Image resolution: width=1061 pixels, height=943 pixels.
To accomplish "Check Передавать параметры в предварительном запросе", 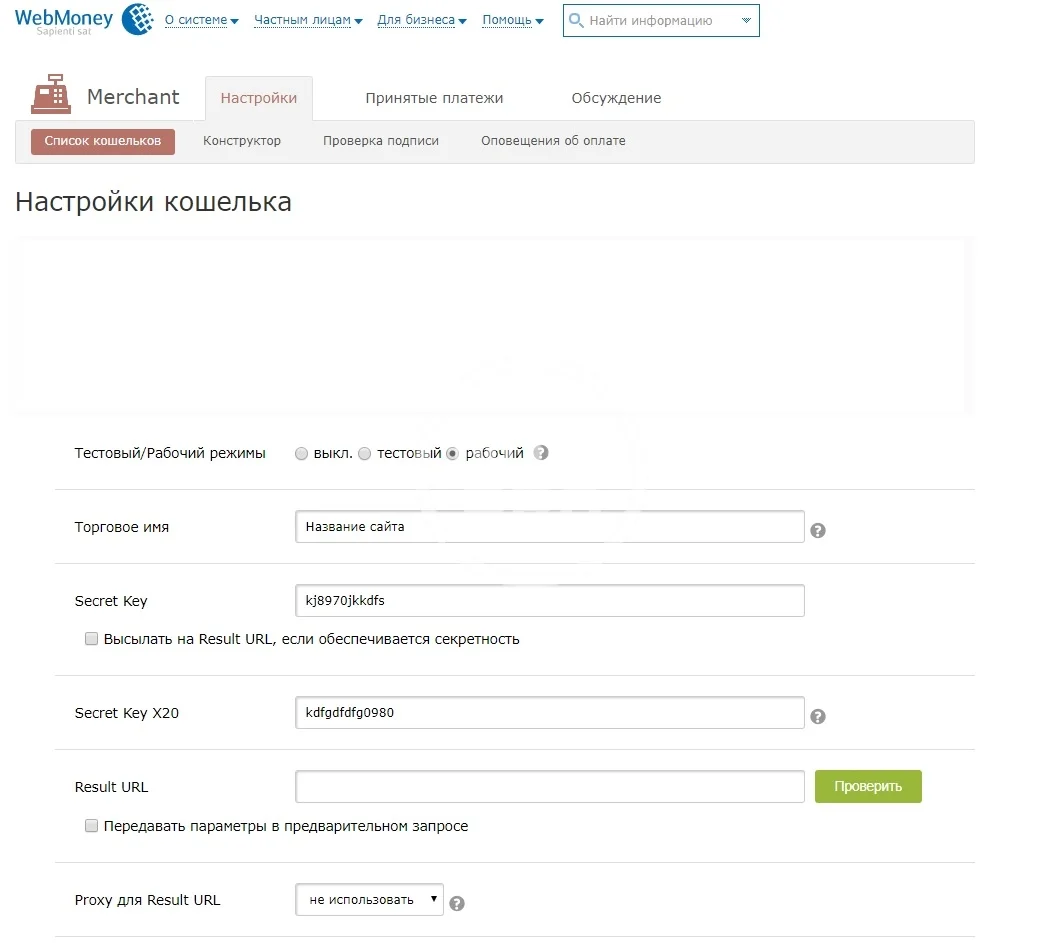I will point(92,826).
